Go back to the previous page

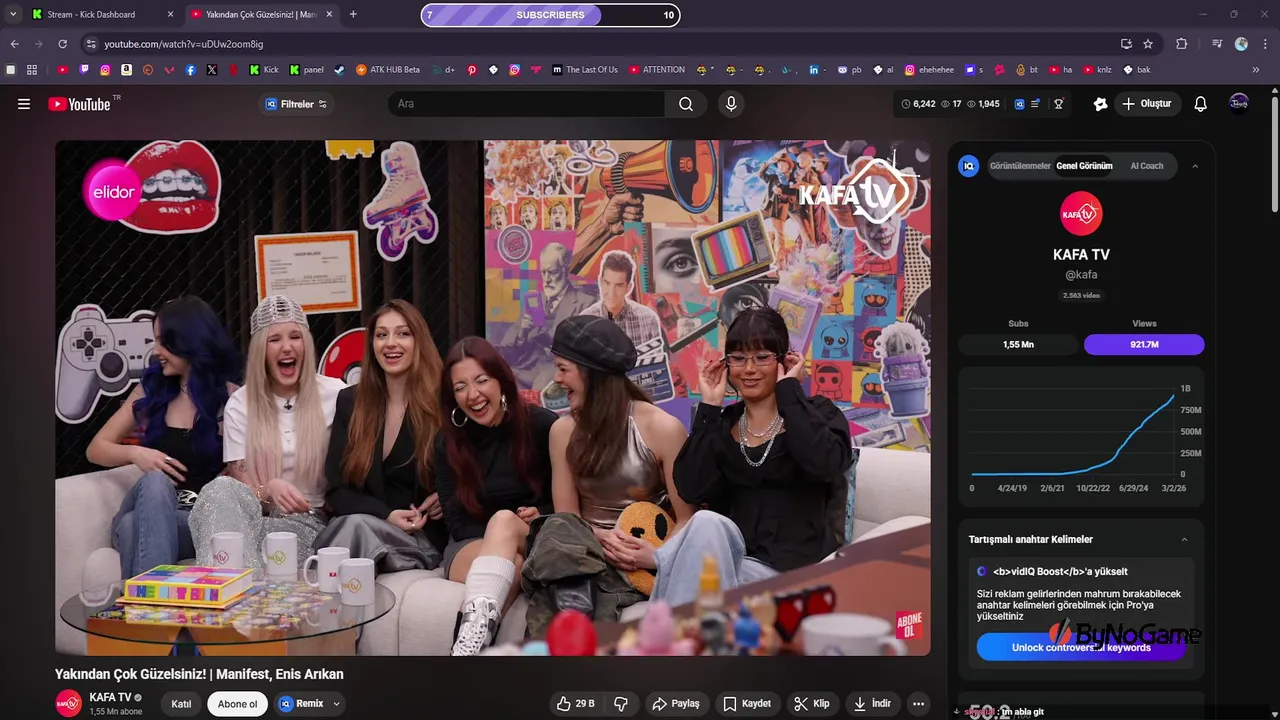point(14,44)
